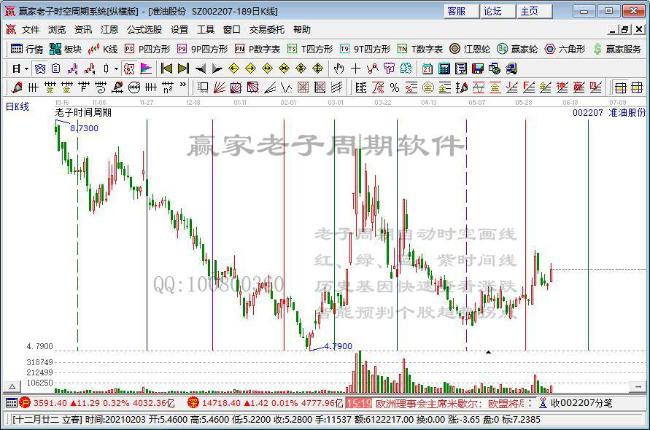The height and width of the screenshot is (430, 650).
Task: Click the 8.7300 high price label
Action: [x=85, y=128]
